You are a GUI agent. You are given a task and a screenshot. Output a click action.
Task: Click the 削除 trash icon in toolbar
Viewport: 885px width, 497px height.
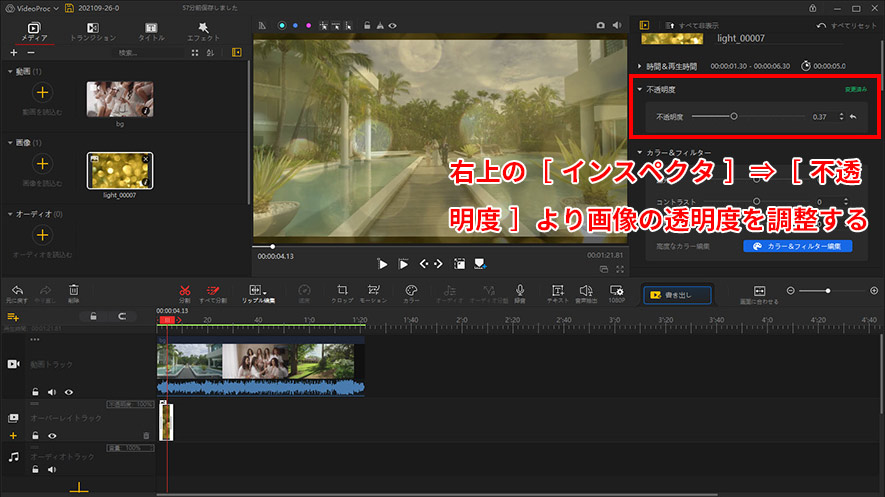[x=73, y=290]
